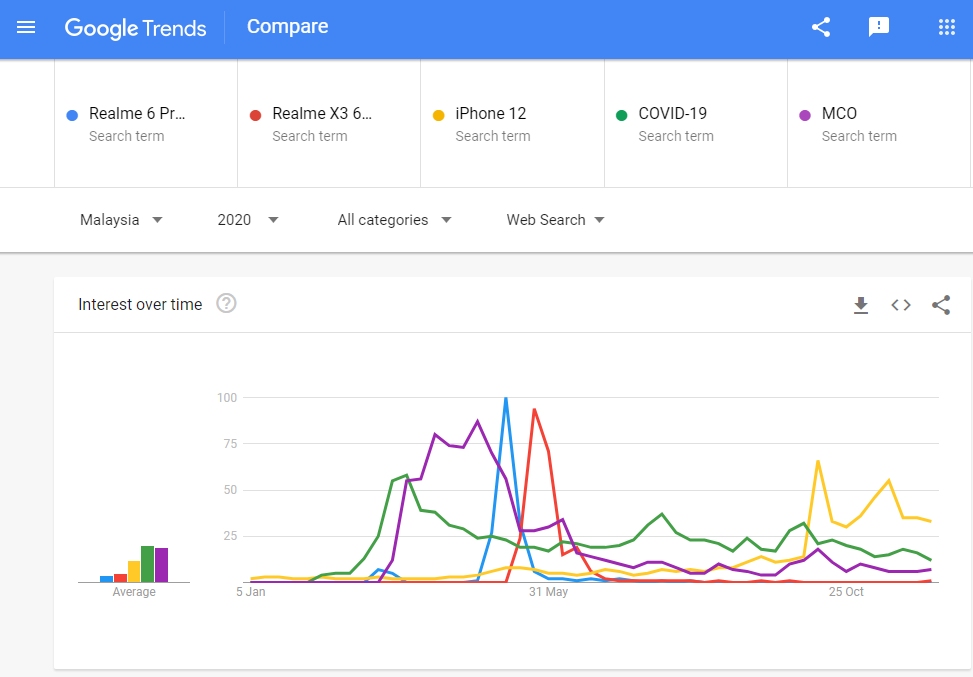Download Interest over time CSV
The height and width of the screenshot is (677, 973).
(861, 305)
